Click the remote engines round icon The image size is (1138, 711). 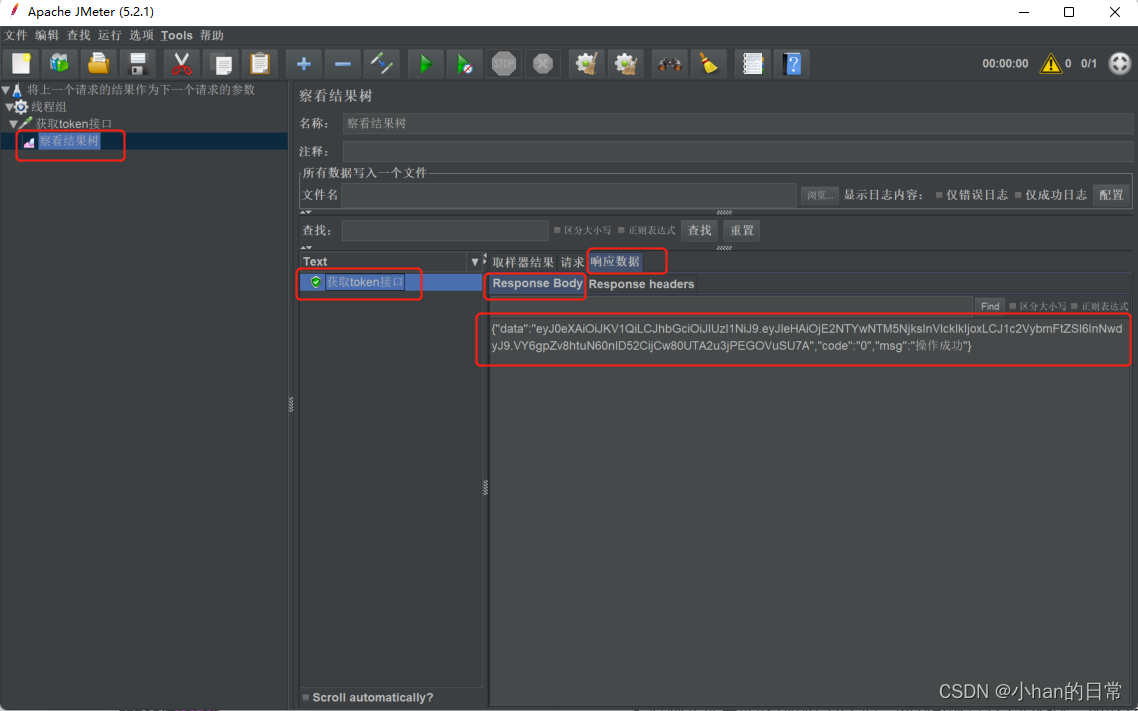(1119, 64)
